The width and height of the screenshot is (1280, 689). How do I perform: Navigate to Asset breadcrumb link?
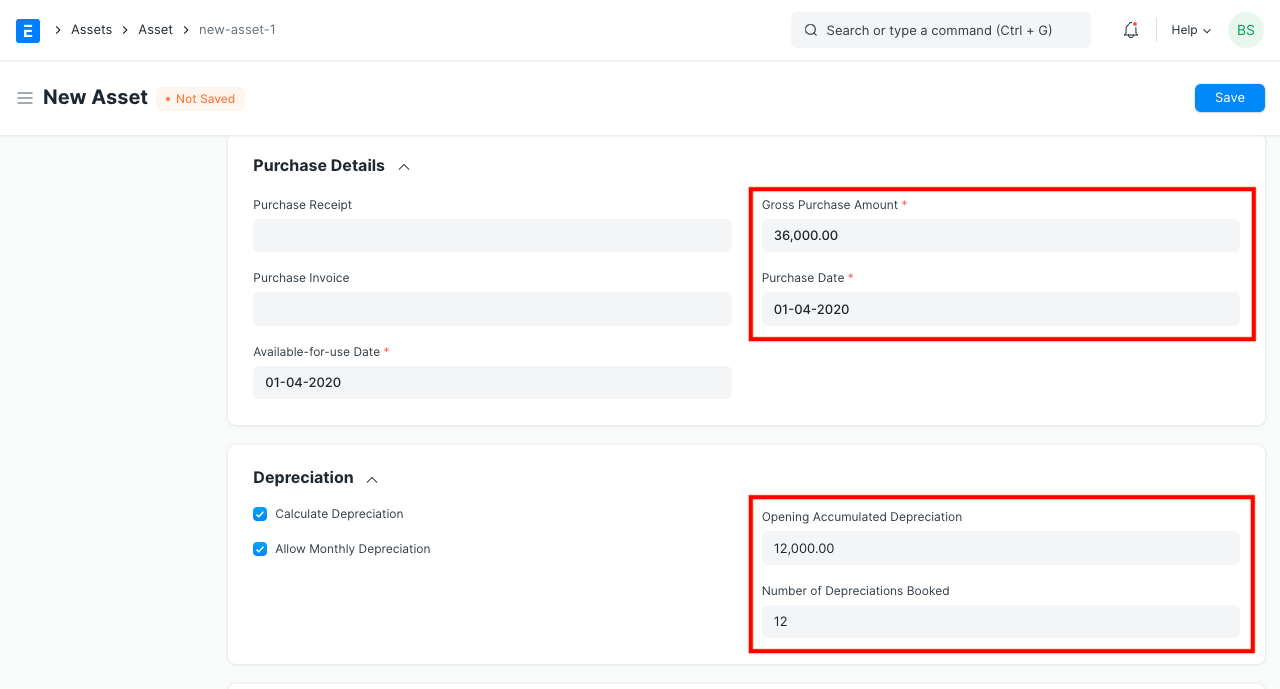pos(155,30)
